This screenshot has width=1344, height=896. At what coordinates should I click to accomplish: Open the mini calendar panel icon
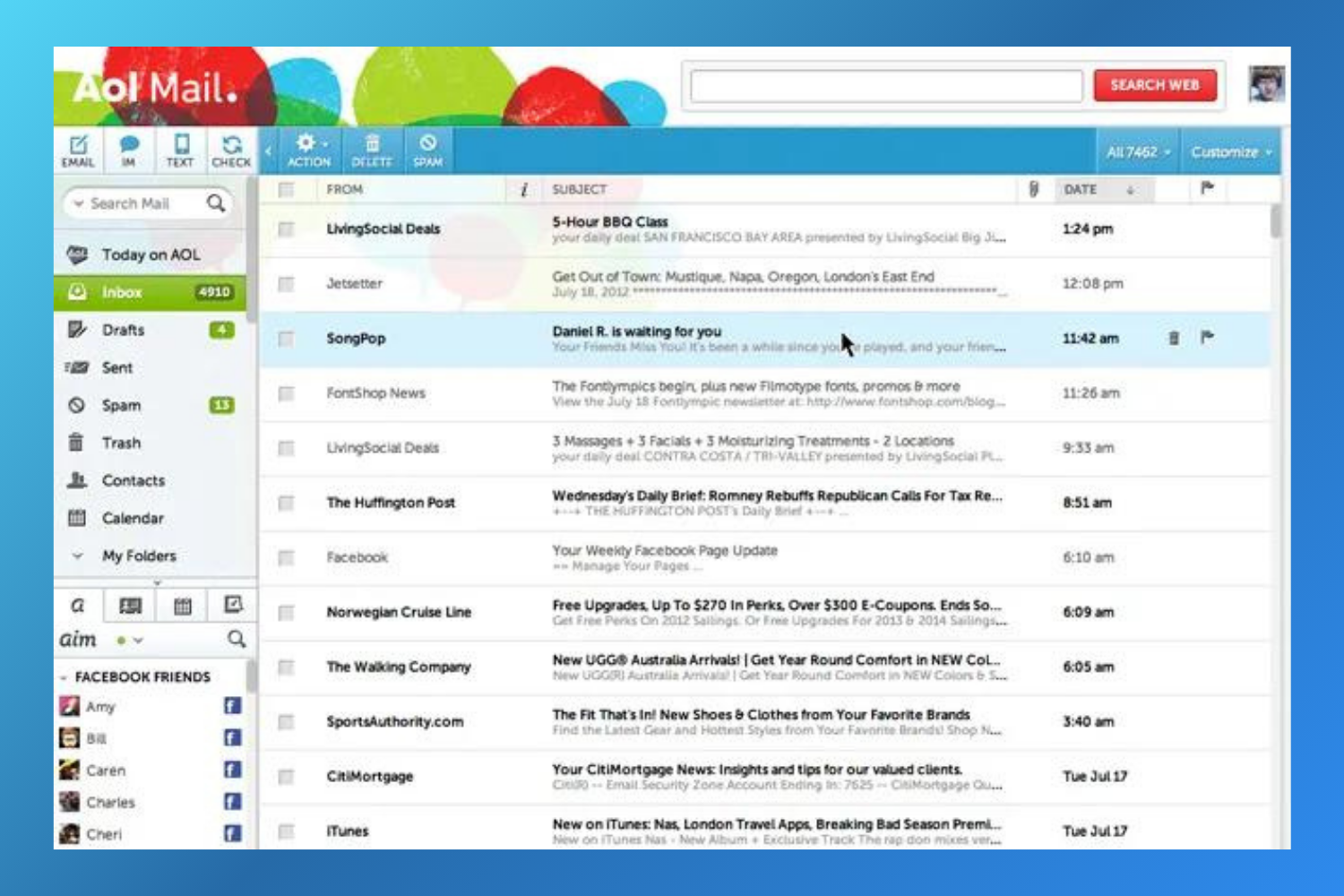[x=182, y=606]
